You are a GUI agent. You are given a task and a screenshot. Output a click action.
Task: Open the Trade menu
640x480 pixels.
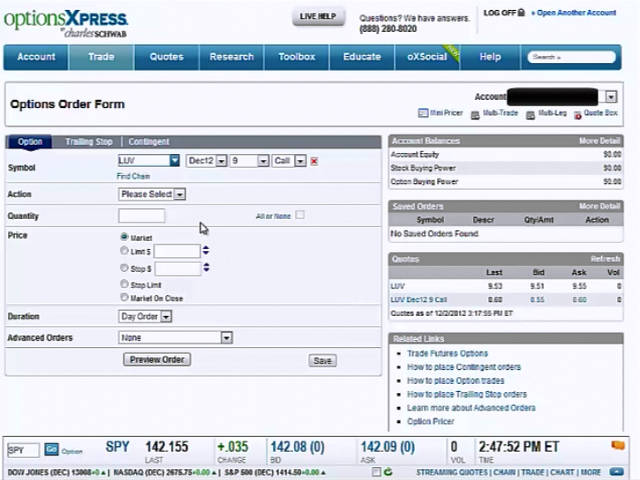pyautogui.click(x=101, y=57)
